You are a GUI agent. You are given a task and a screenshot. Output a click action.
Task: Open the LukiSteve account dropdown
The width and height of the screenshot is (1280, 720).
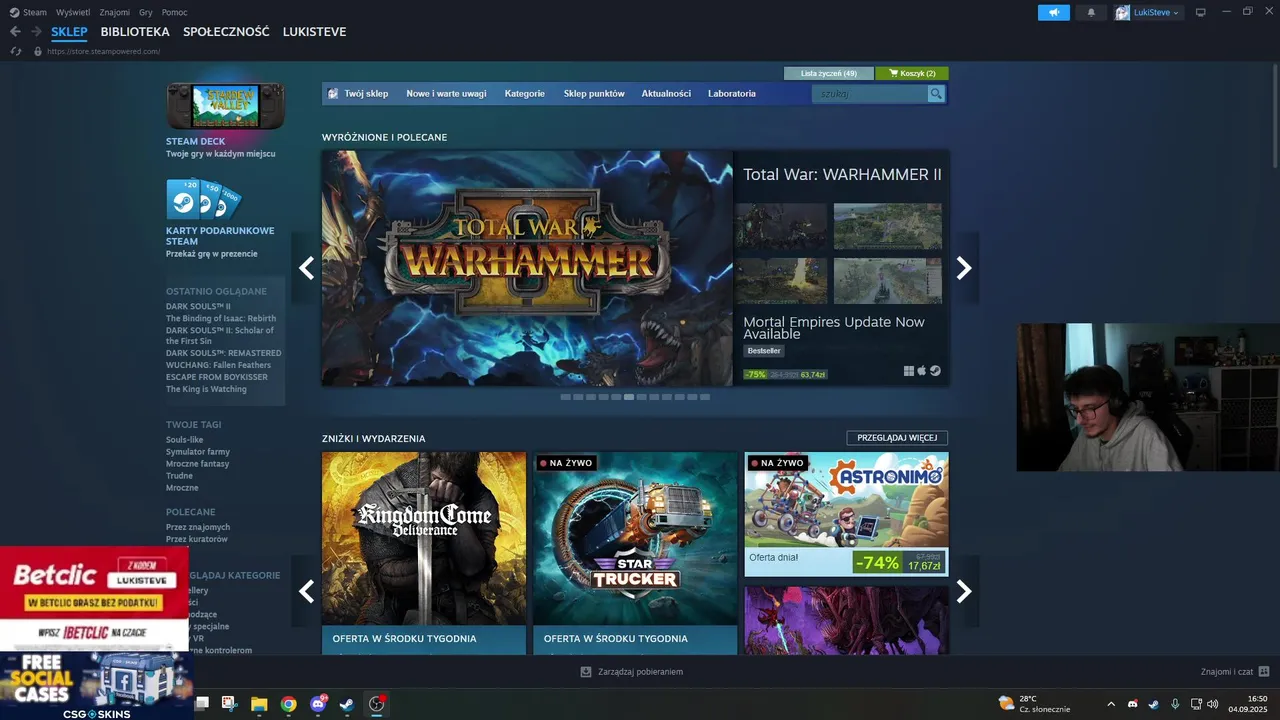tap(1149, 12)
